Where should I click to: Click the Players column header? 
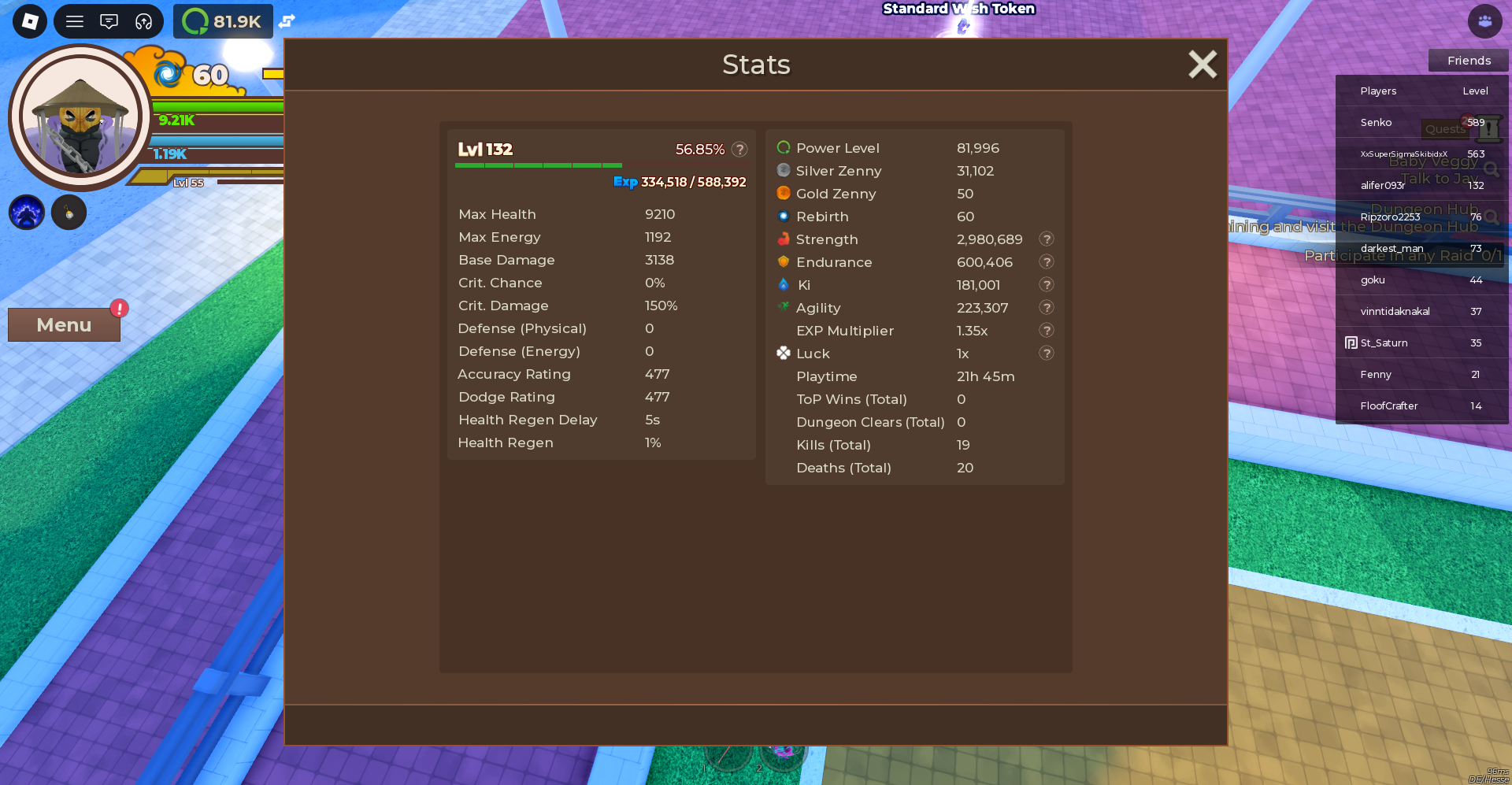click(1378, 91)
